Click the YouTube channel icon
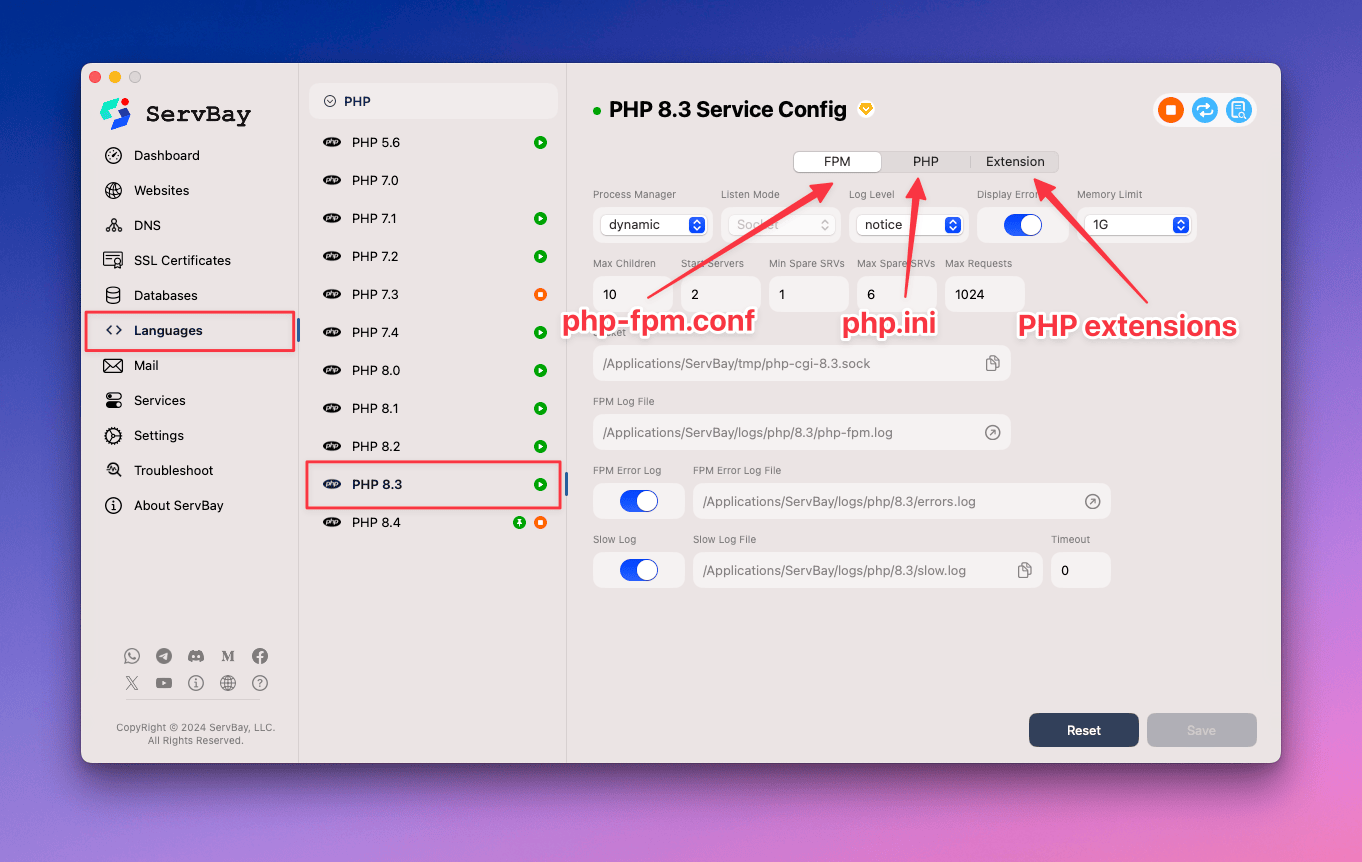The width and height of the screenshot is (1362, 862). click(163, 683)
